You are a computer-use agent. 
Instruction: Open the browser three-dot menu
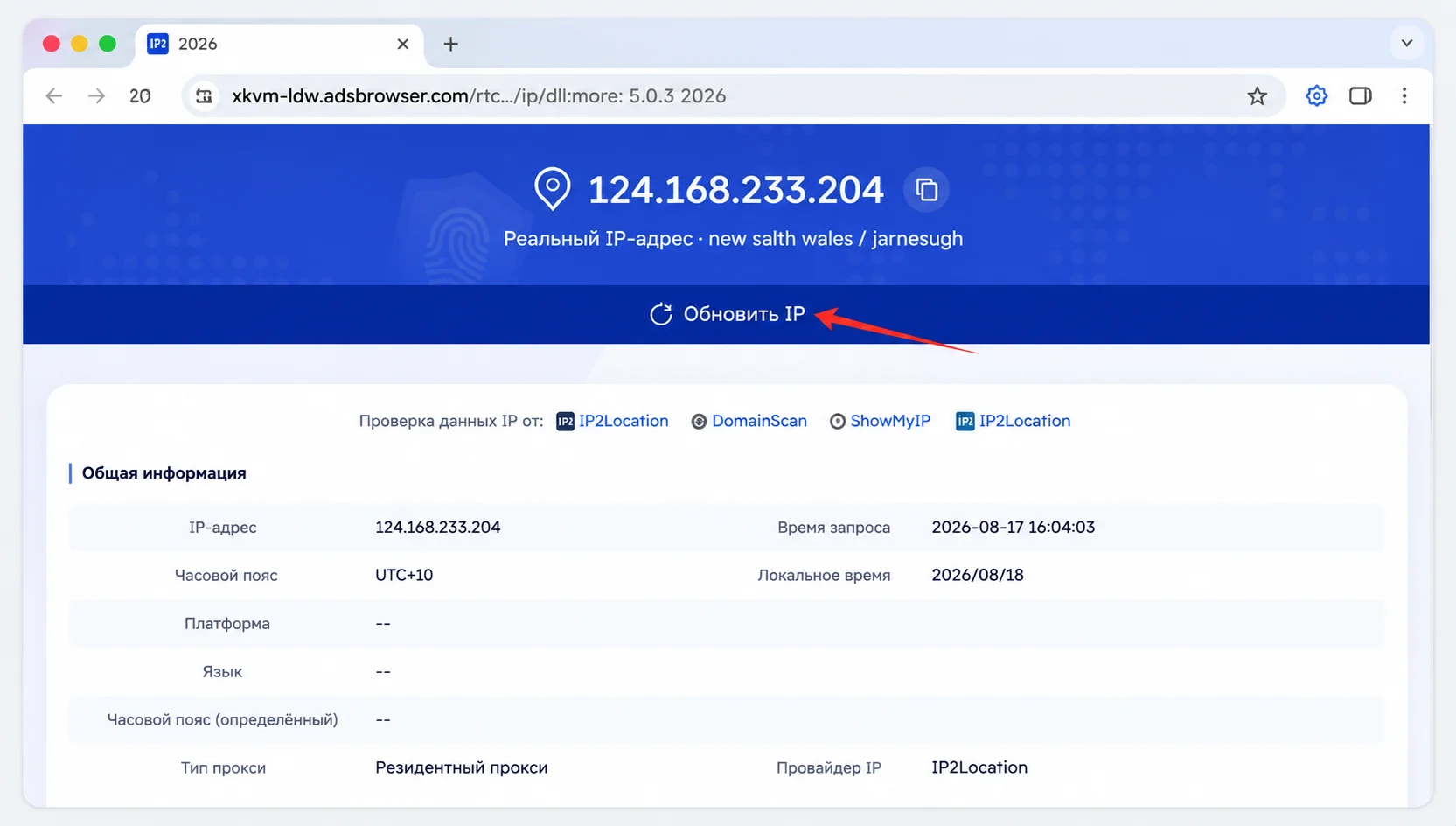pos(1404,96)
